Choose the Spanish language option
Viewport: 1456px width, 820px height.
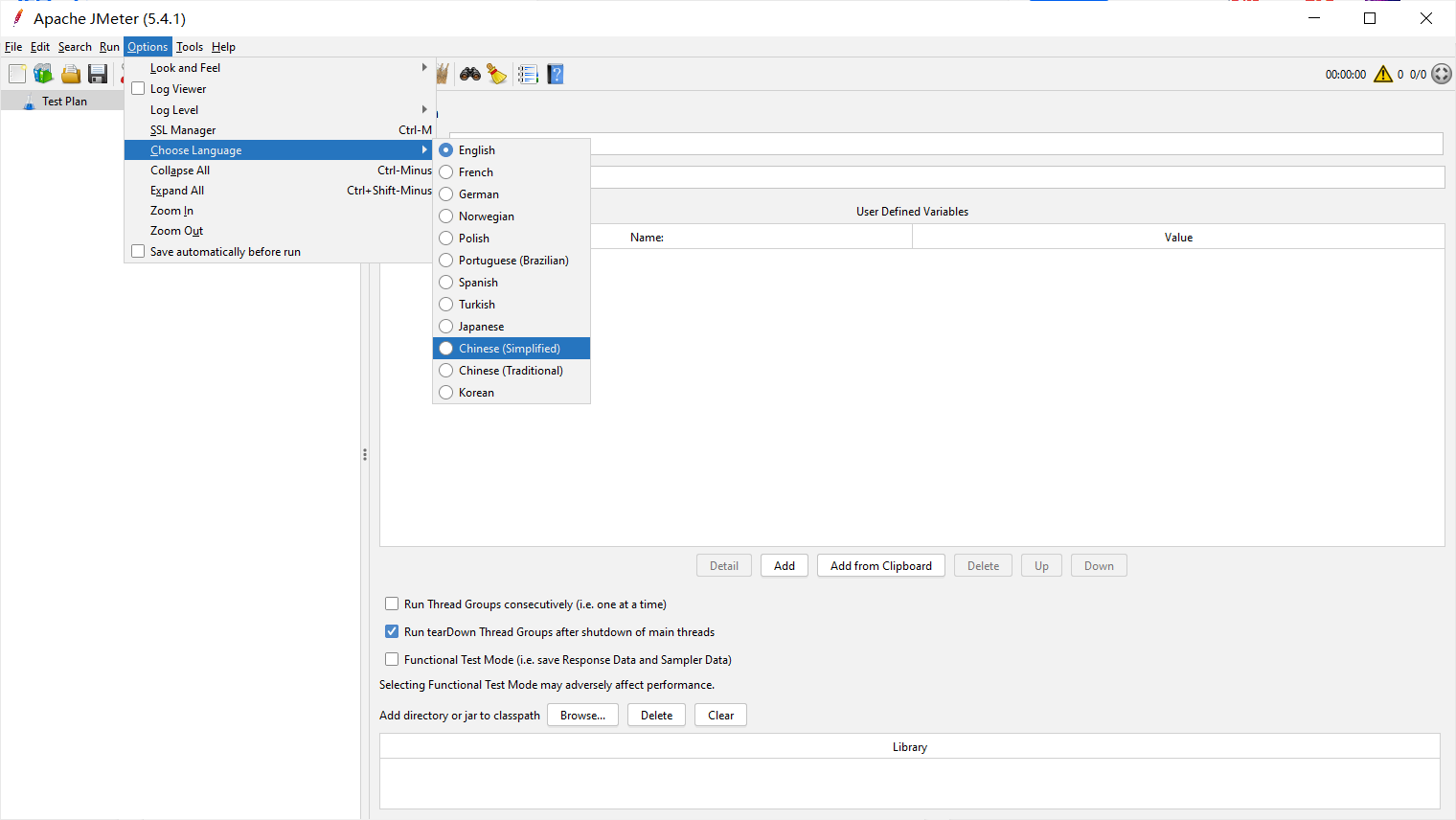pyautogui.click(x=512, y=283)
